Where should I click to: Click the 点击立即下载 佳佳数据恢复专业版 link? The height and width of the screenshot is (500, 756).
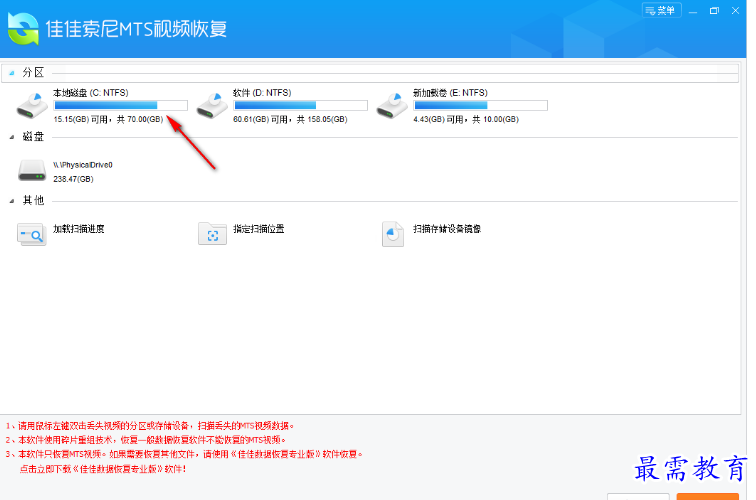coord(103,469)
